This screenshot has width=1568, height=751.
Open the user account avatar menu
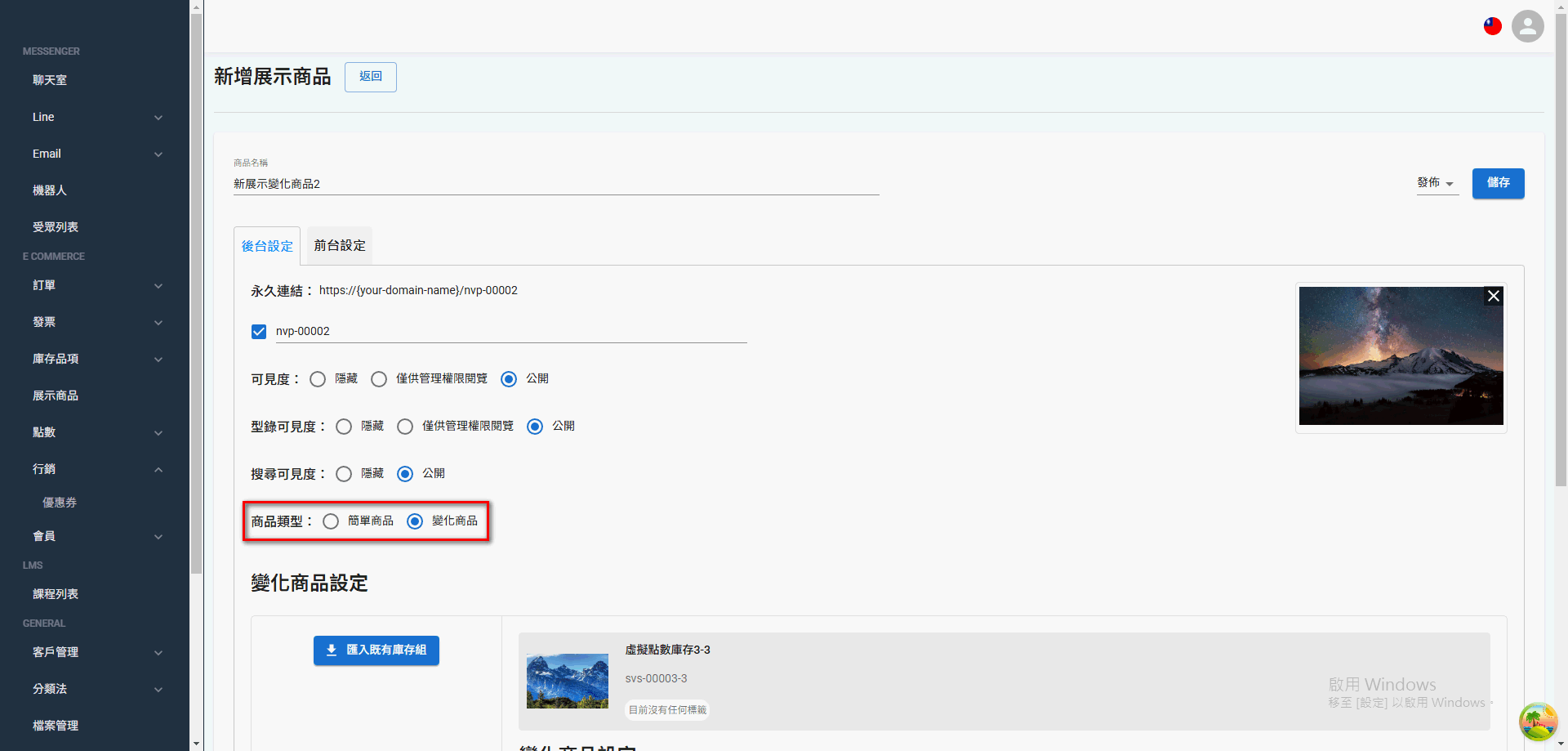coord(1527,26)
